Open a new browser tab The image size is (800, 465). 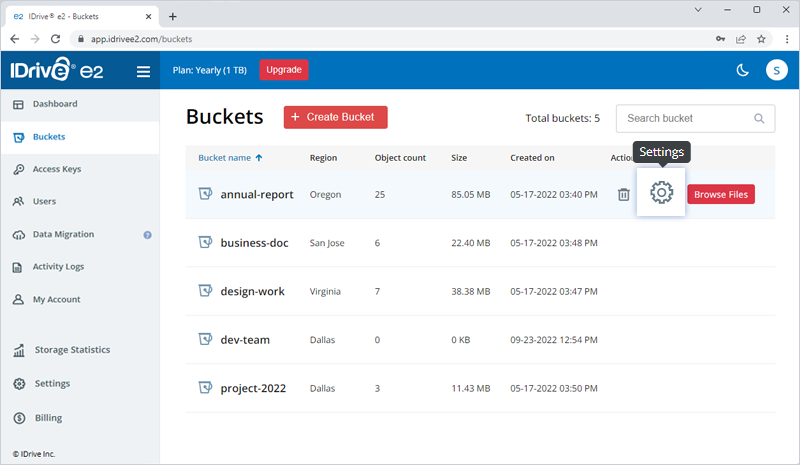tap(173, 16)
